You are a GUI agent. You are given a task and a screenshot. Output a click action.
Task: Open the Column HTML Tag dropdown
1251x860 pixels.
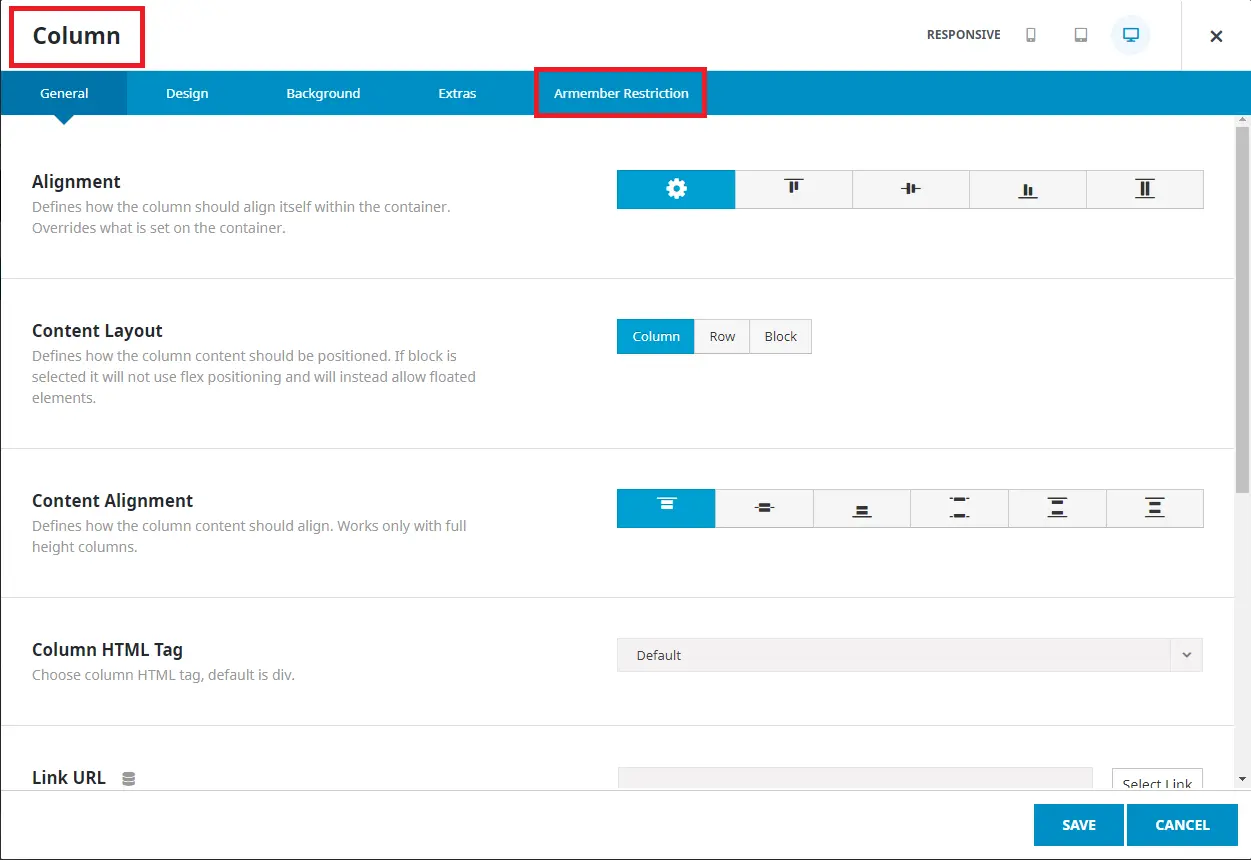pyautogui.click(x=909, y=655)
